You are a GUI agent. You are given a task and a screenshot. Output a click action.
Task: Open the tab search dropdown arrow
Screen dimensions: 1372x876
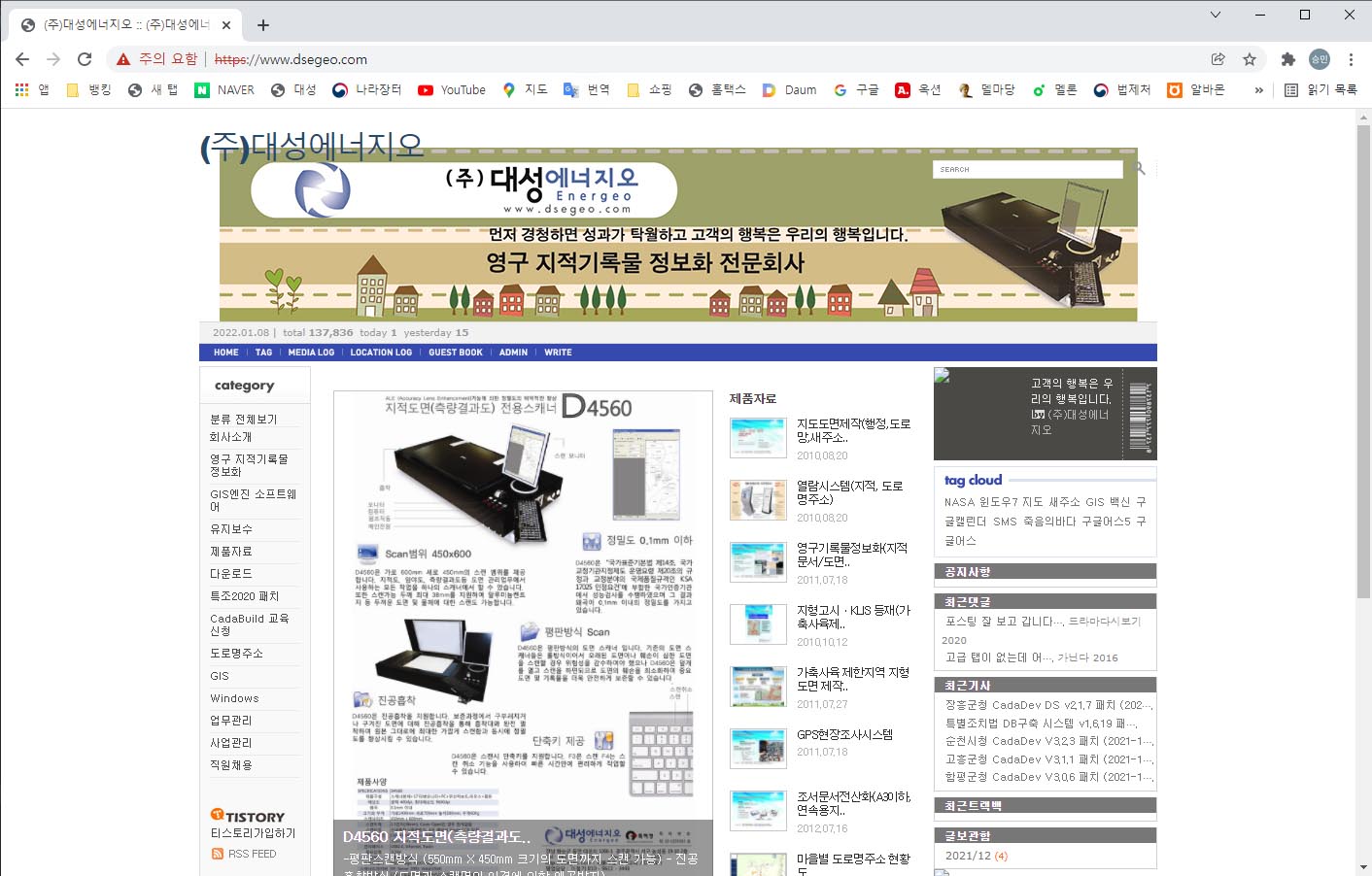click(1215, 15)
